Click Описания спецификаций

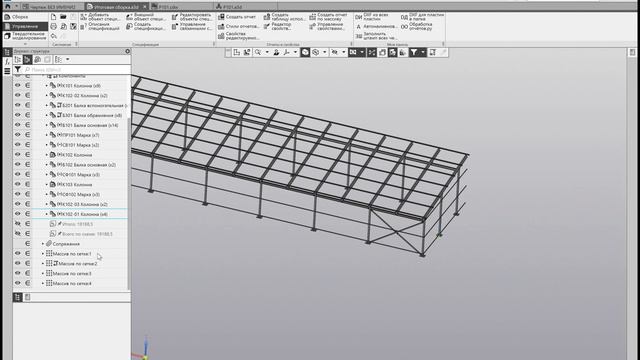(100, 27)
